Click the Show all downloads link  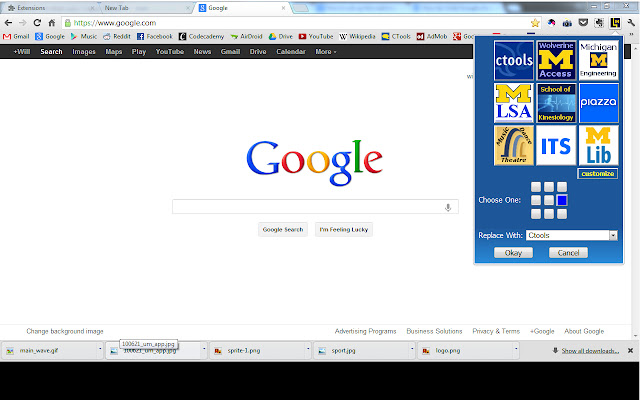pyautogui.click(x=590, y=351)
